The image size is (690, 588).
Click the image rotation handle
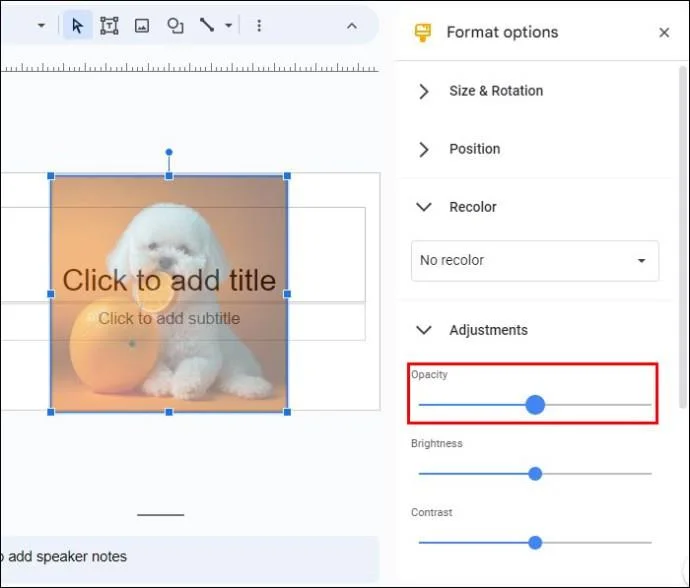[x=169, y=152]
